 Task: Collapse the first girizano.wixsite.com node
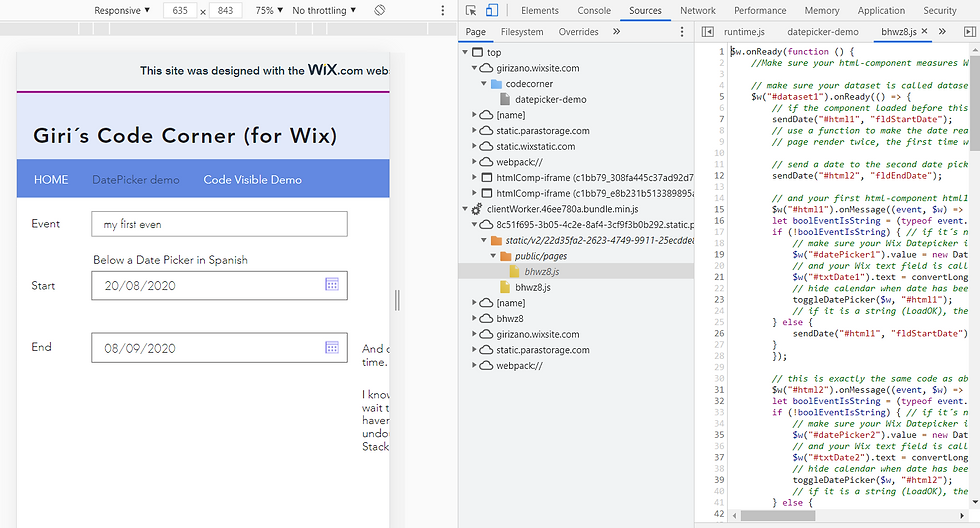474,67
